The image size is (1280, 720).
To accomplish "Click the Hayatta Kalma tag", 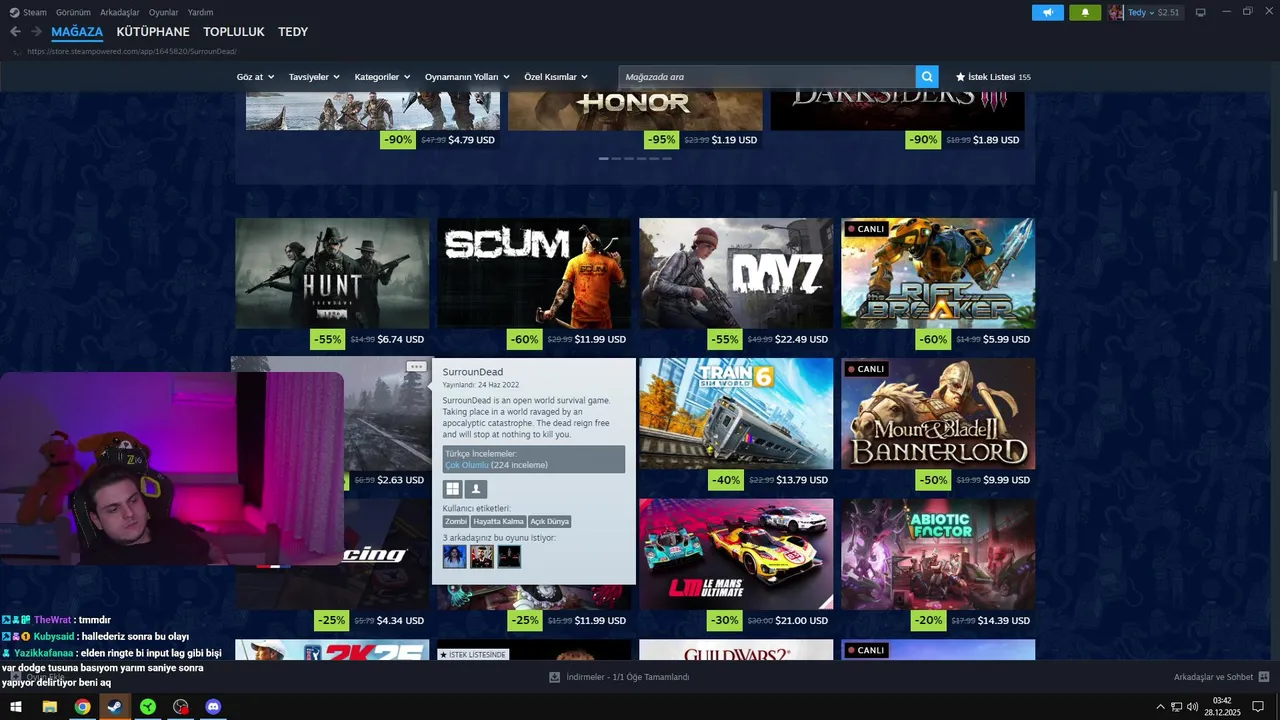I will [499, 521].
